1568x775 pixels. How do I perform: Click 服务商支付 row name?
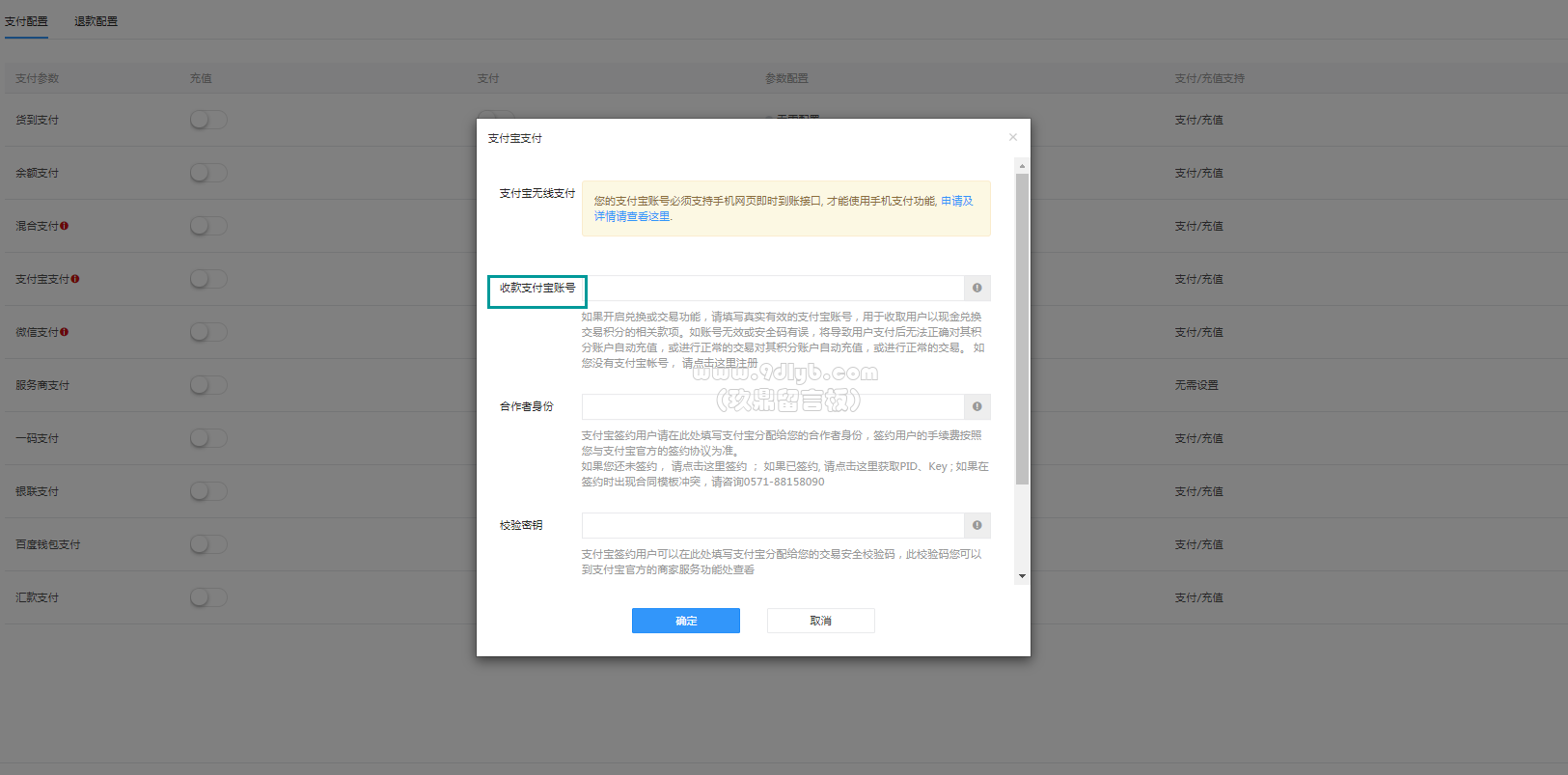pos(42,385)
